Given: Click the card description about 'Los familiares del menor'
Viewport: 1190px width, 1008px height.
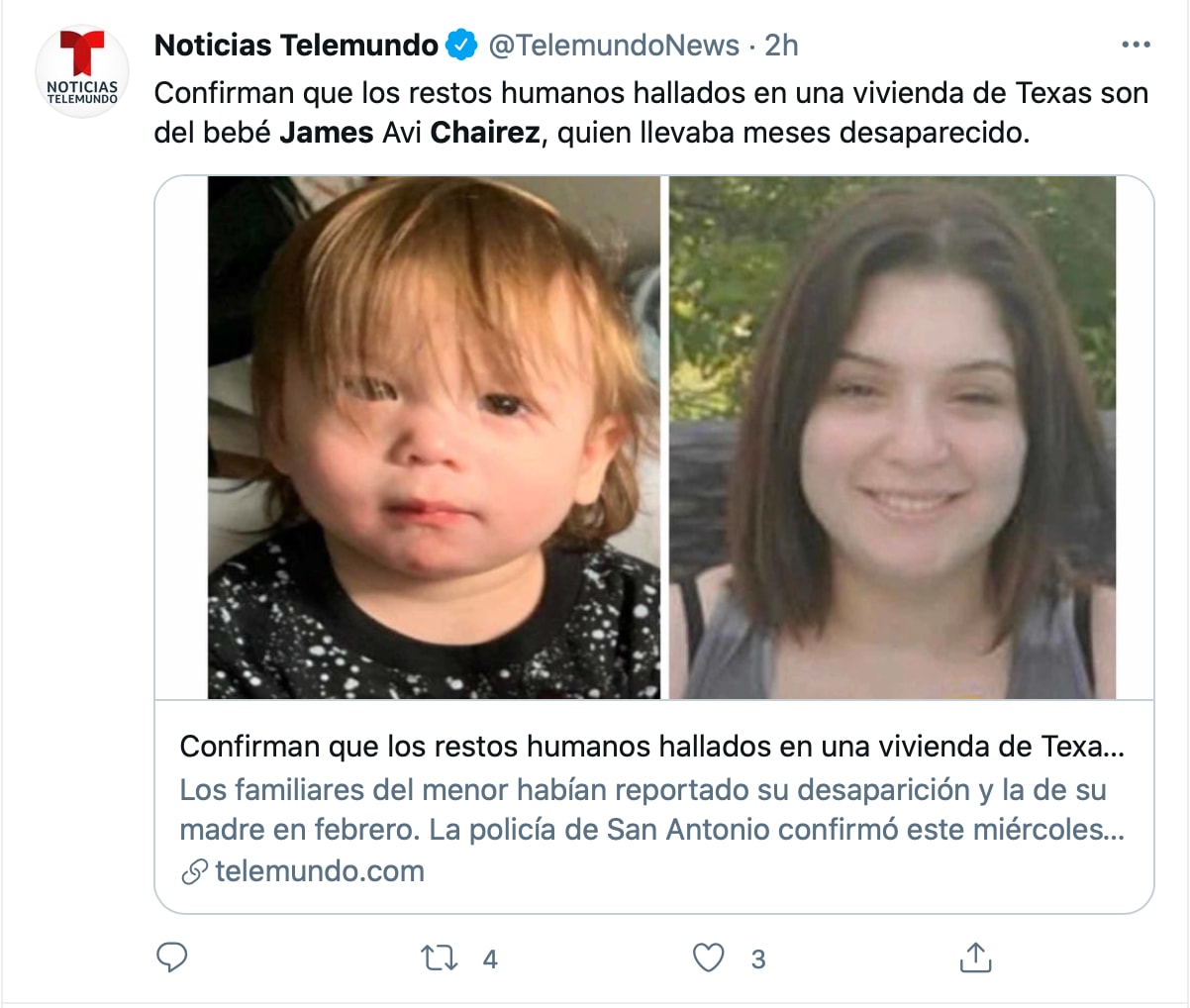Looking at the screenshot, I should pos(651,809).
